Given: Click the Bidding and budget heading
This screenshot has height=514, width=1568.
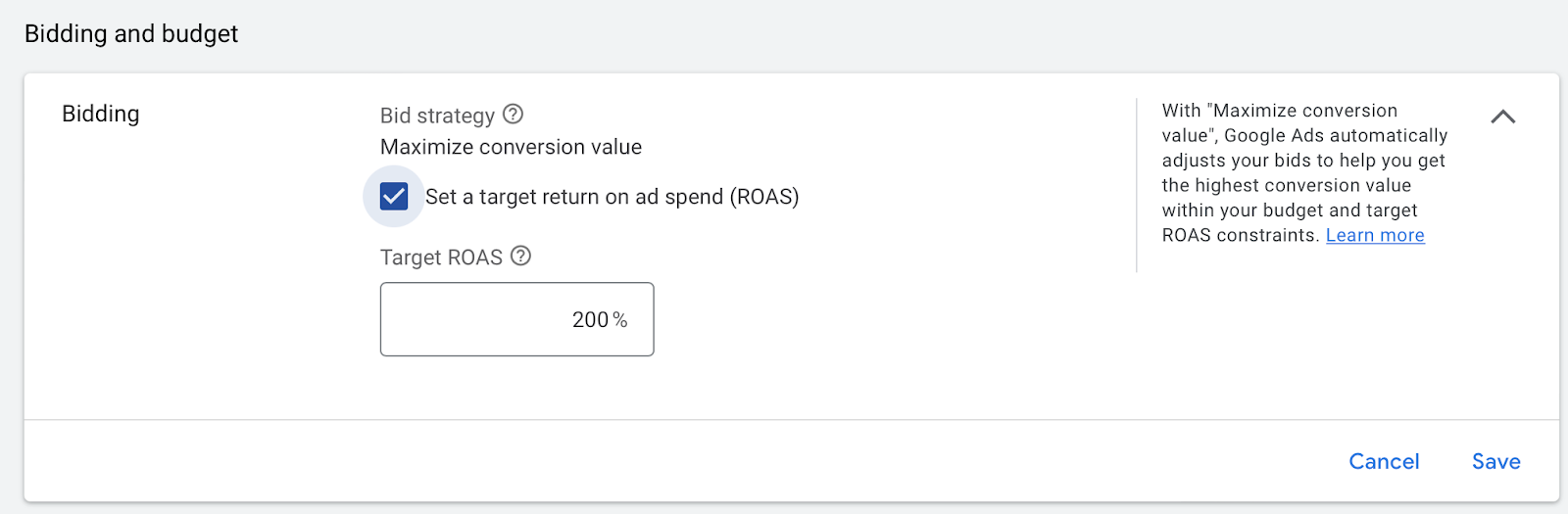Looking at the screenshot, I should click(x=131, y=33).
